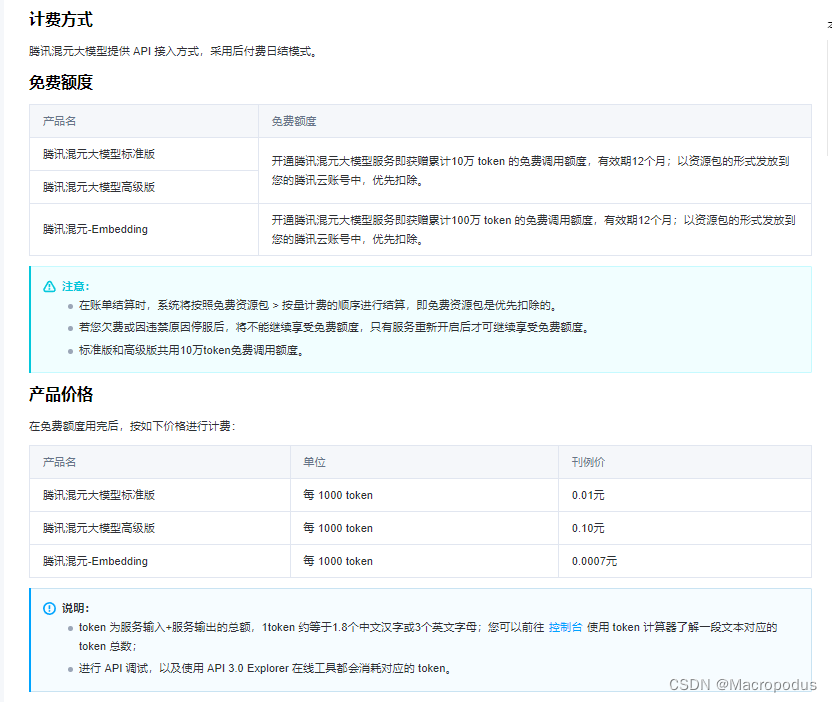This screenshot has height=702, width=832.
Task: Select the 0.10元 price cell
Action: [588, 528]
